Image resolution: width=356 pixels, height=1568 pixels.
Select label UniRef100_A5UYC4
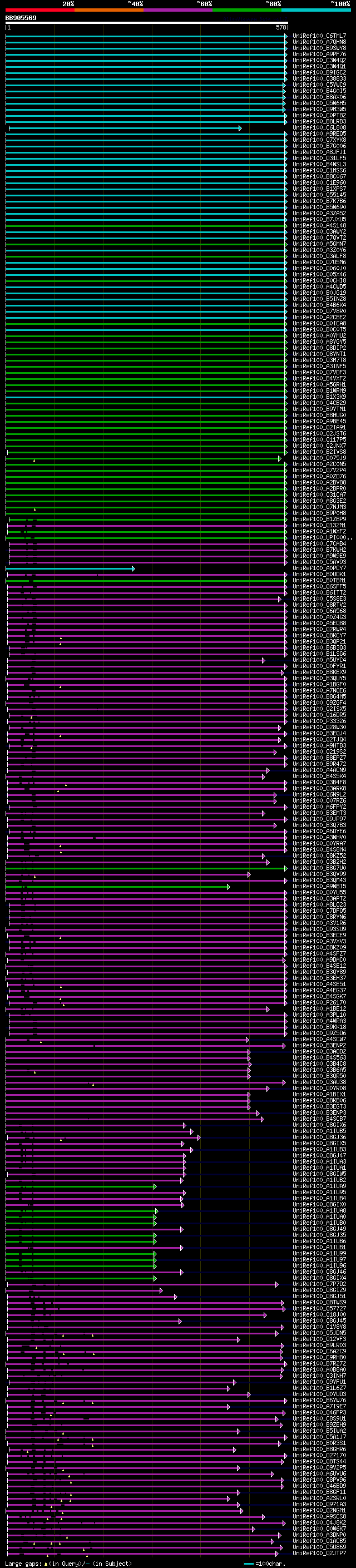coord(319,660)
